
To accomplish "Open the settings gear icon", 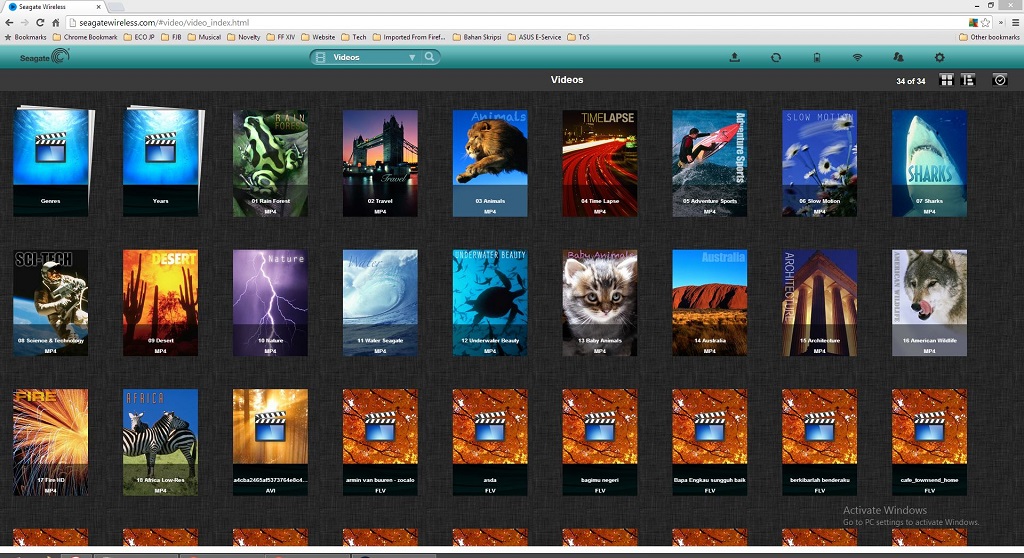I will click(939, 58).
